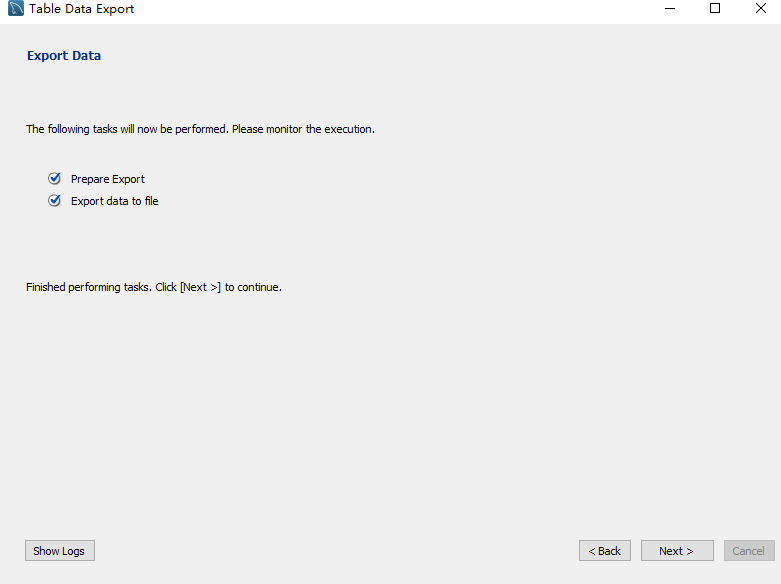Click the "to continue." text after the bracket
The height and width of the screenshot is (584, 781).
click(x=253, y=288)
